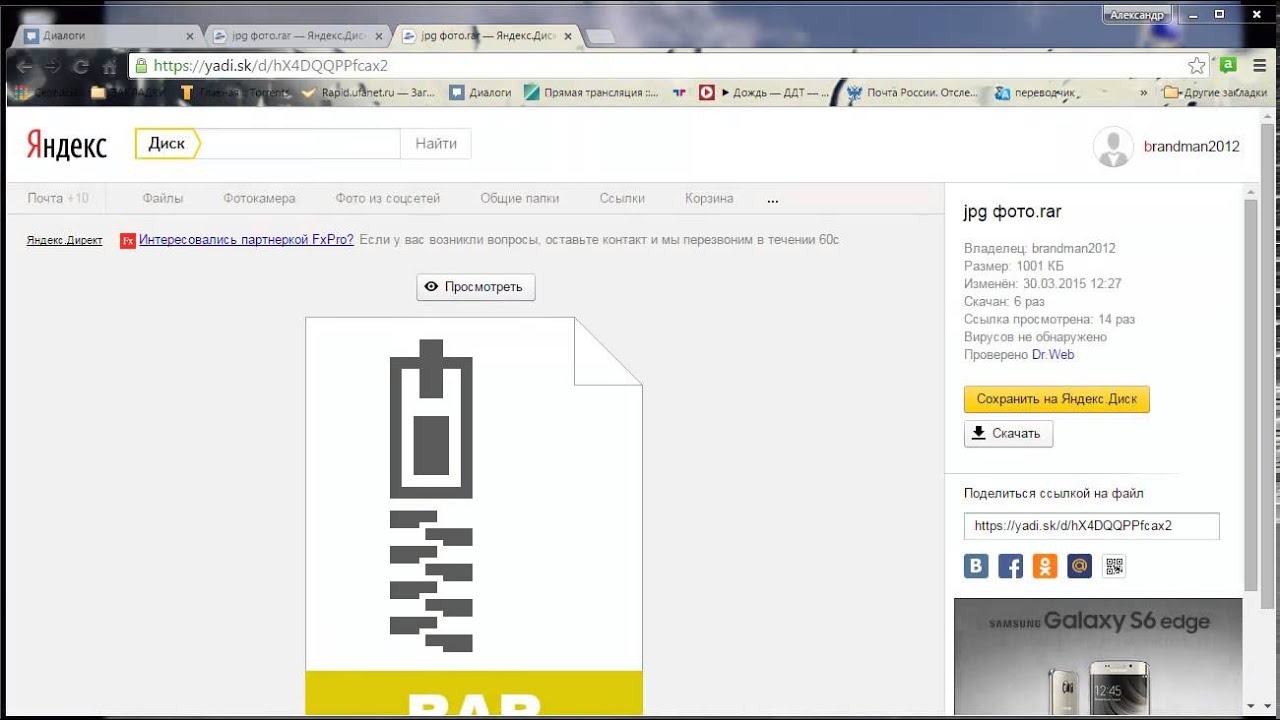Viewport: 1280px width, 720px height.
Task: Expand the hidden bookmarks chevron
Action: tap(1145, 92)
